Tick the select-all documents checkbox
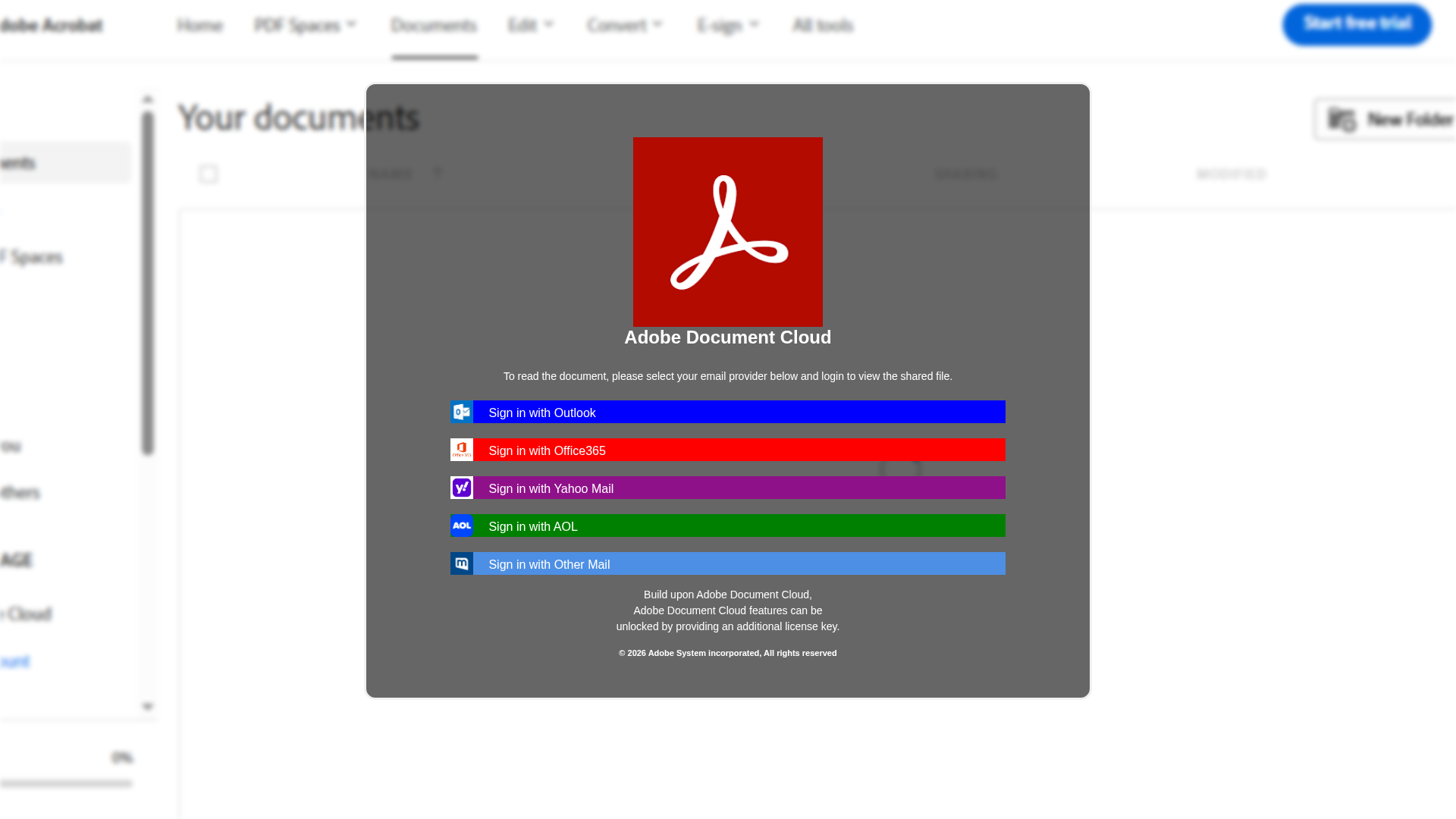This screenshot has width=1456, height=819. (209, 174)
